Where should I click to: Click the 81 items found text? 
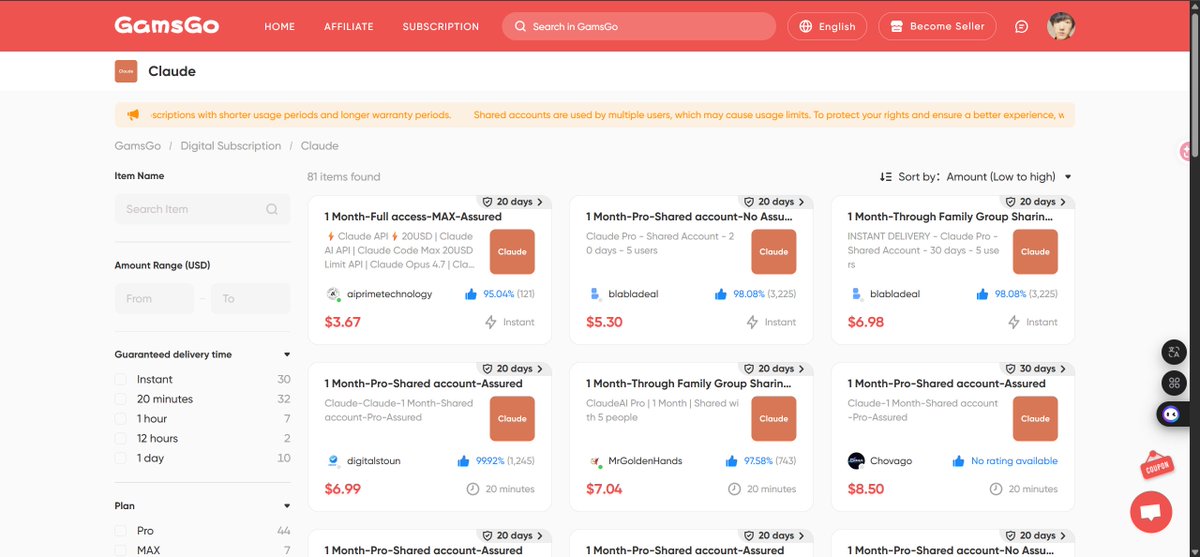point(344,177)
